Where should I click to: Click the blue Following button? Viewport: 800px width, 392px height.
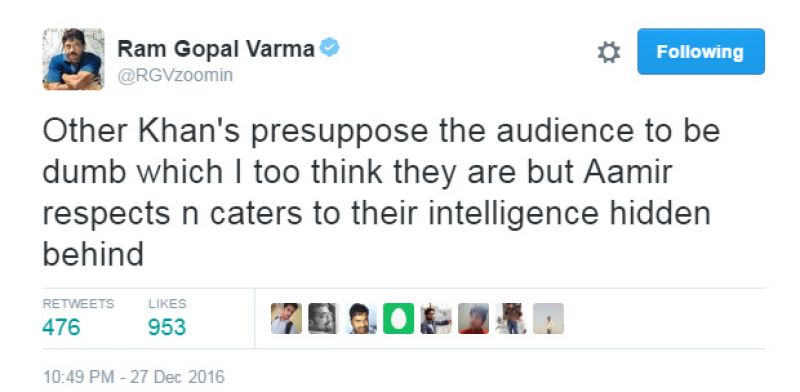click(x=701, y=52)
